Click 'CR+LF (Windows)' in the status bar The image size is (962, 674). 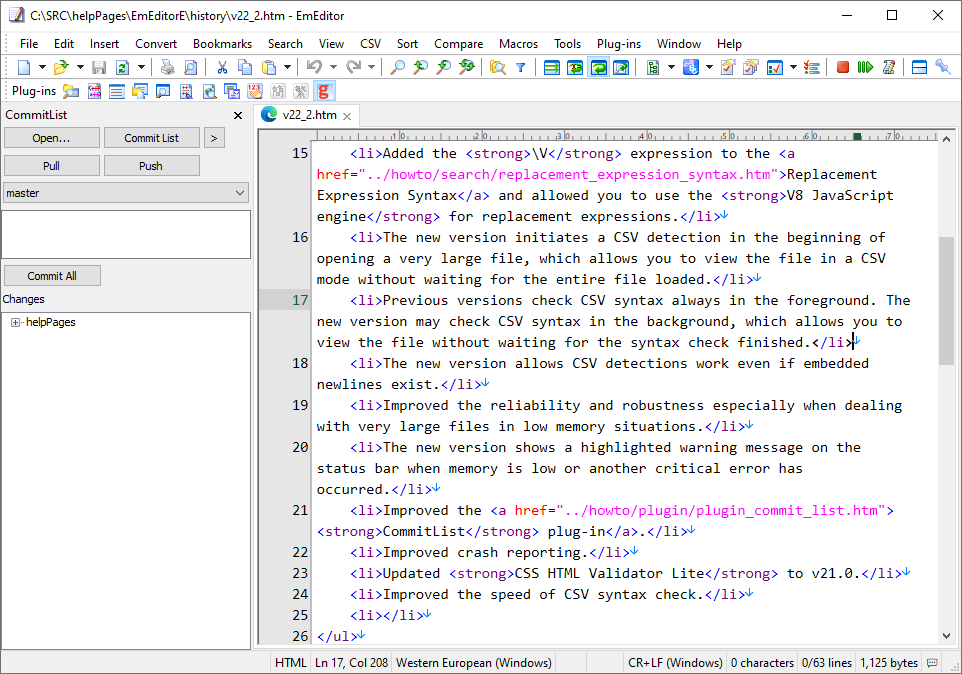[675, 663]
